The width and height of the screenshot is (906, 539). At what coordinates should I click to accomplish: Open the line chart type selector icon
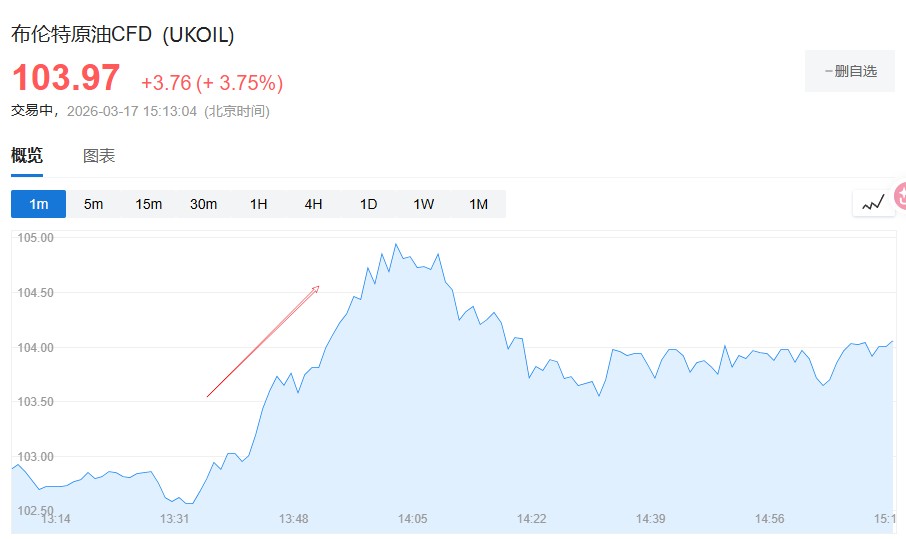point(872,203)
